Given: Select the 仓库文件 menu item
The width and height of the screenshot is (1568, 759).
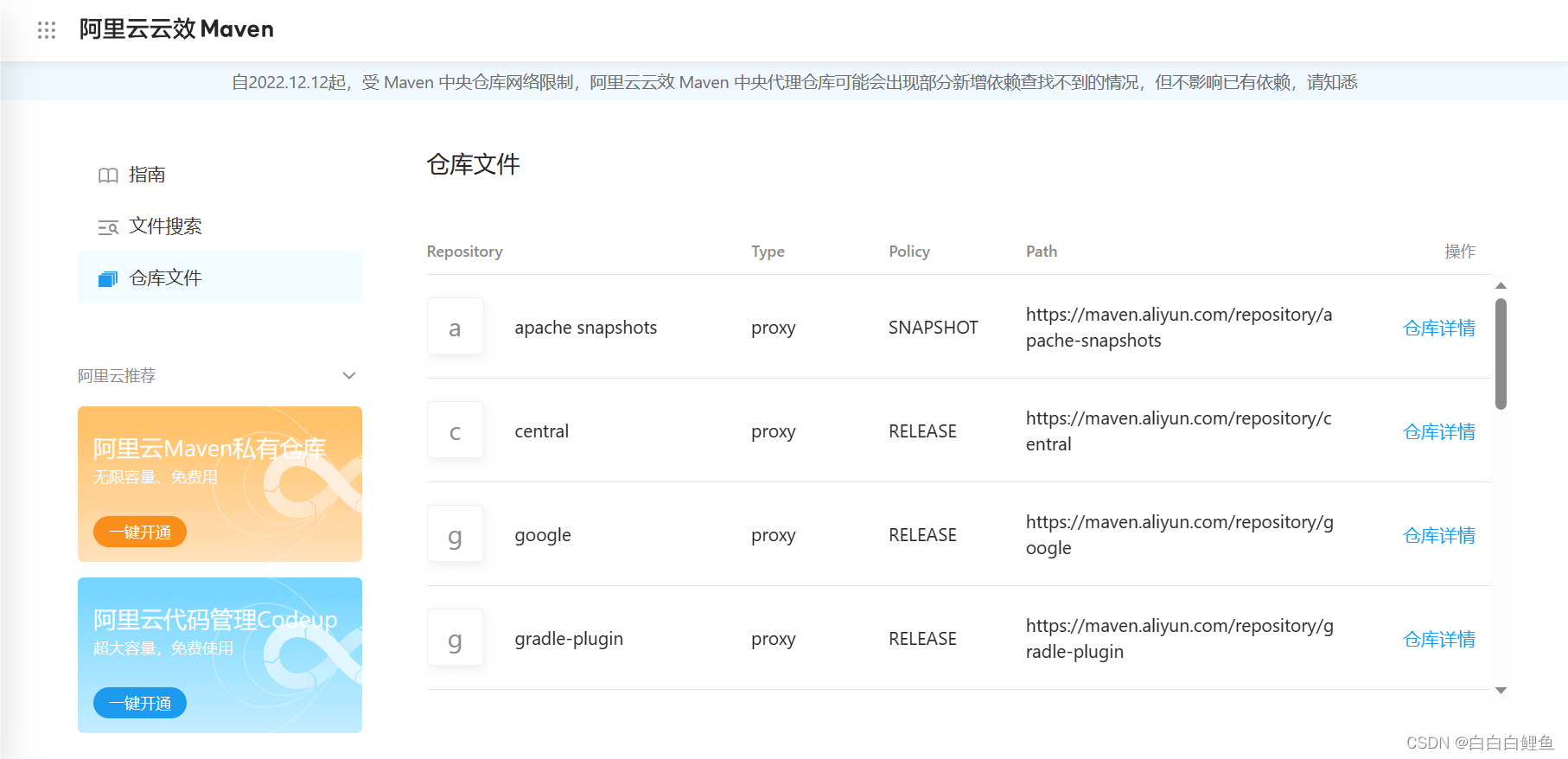Looking at the screenshot, I should [220, 277].
